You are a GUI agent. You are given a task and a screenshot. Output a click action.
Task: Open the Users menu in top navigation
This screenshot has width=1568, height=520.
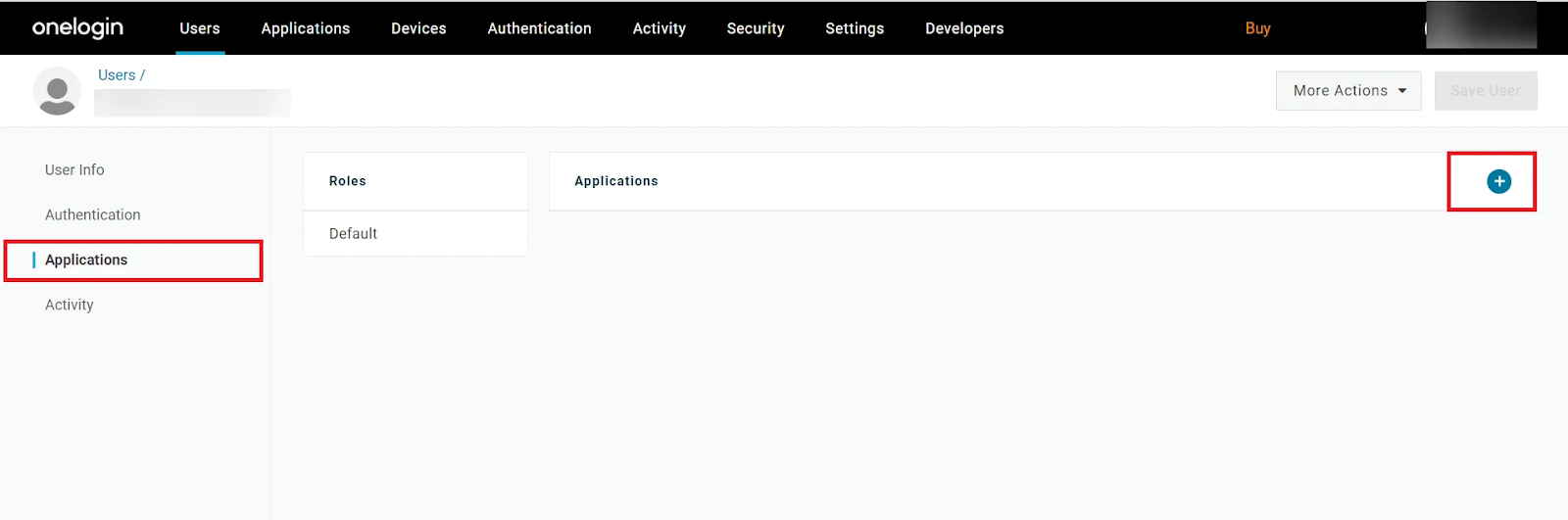(x=200, y=28)
